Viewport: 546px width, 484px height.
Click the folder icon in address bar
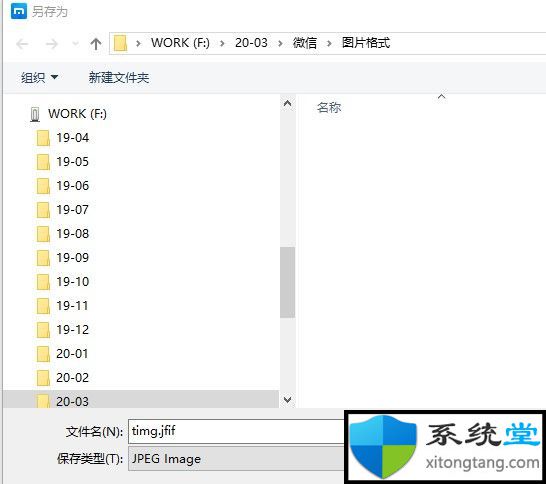tap(120, 43)
